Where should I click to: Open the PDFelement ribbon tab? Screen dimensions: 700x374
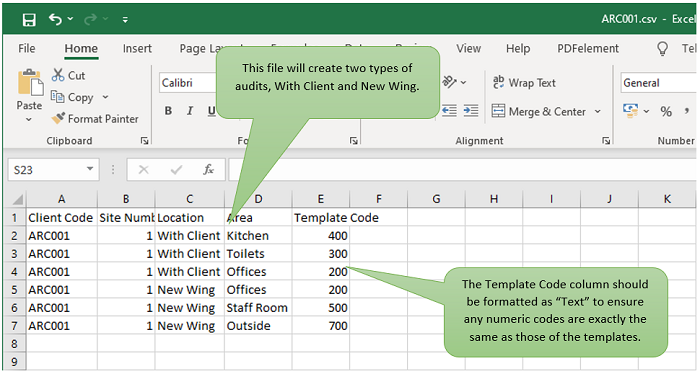click(588, 48)
